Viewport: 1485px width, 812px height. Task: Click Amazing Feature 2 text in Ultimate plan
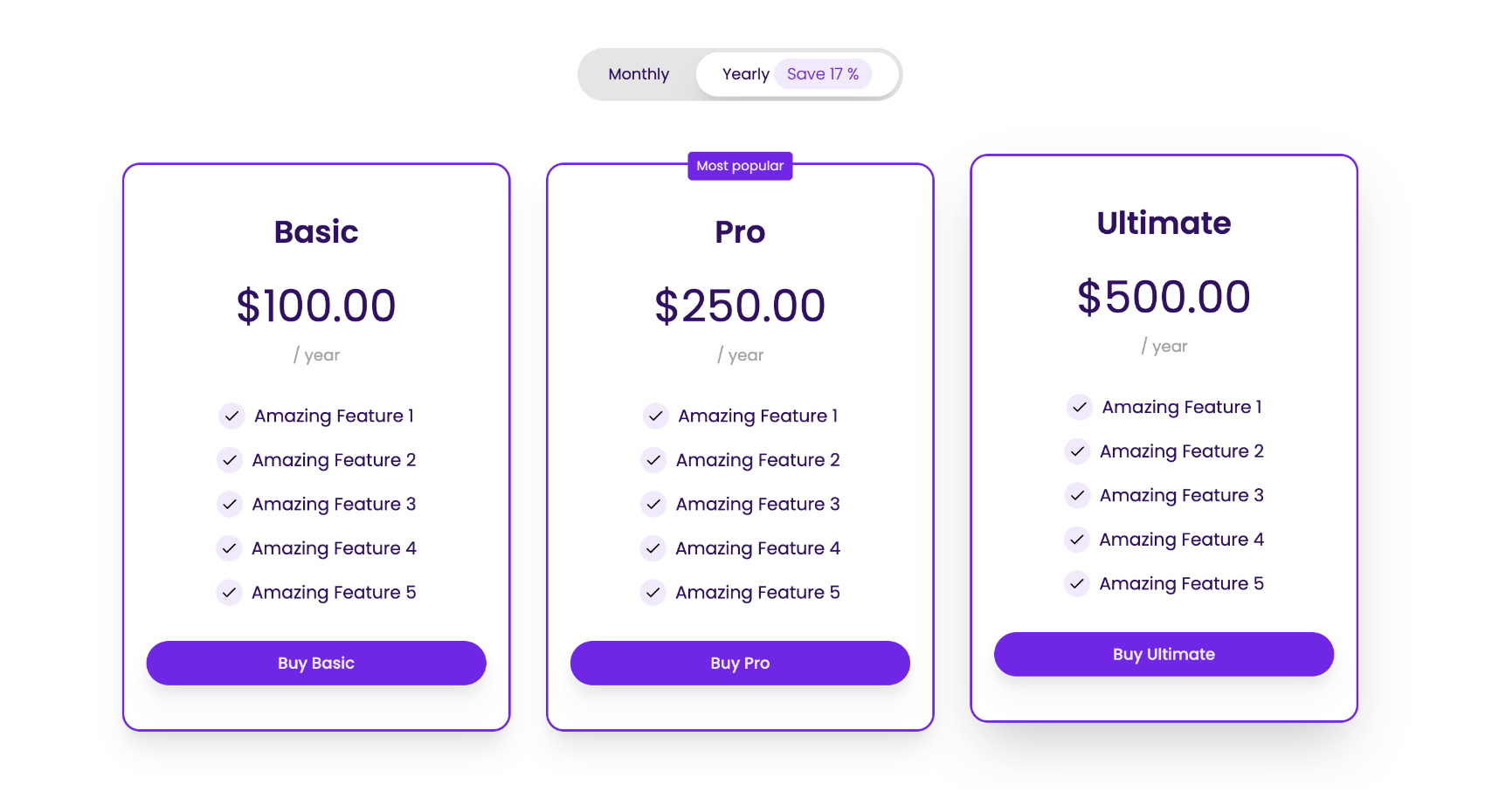(x=1181, y=451)
